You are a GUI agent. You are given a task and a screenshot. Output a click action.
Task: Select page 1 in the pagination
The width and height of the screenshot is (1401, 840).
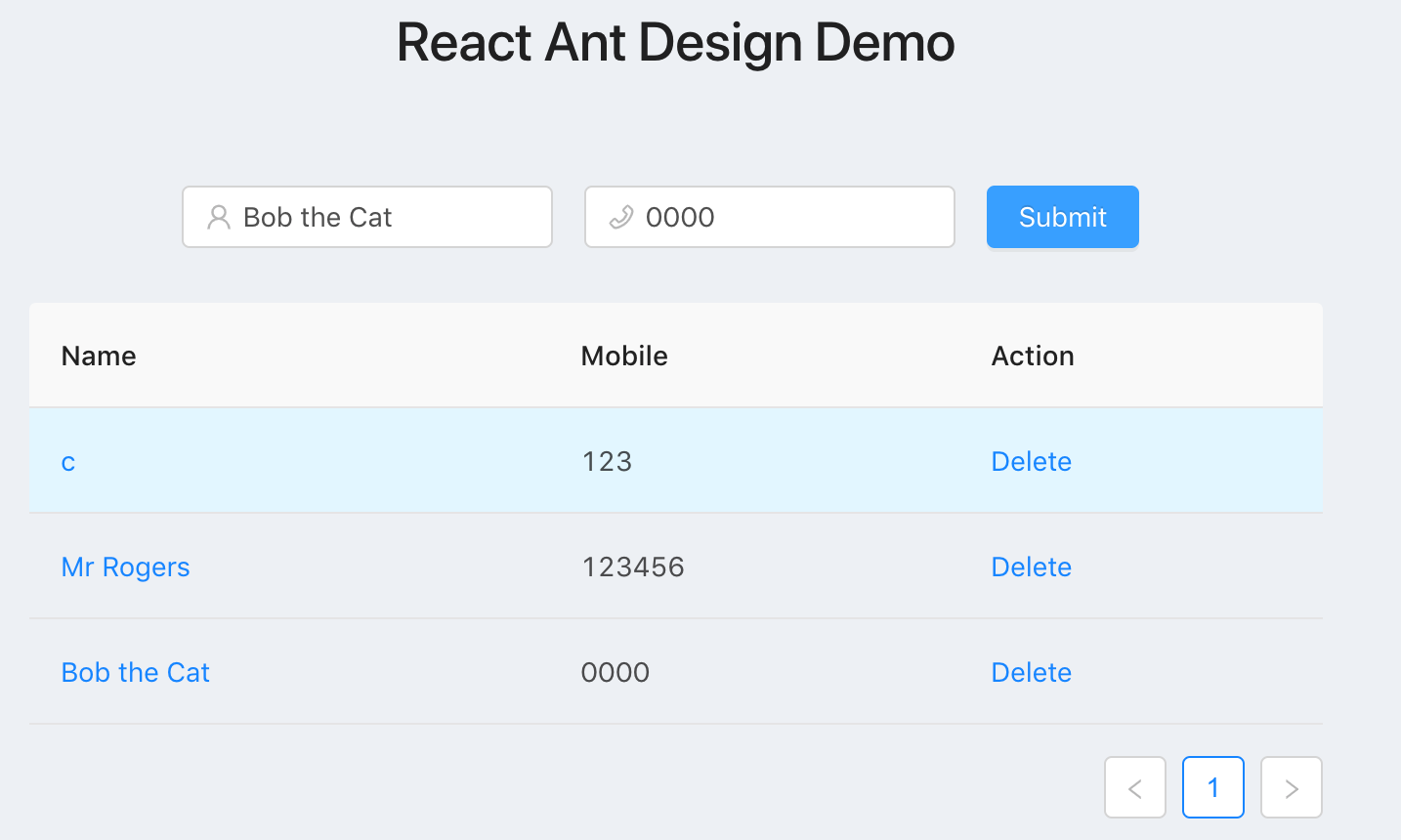[1212, 787]
